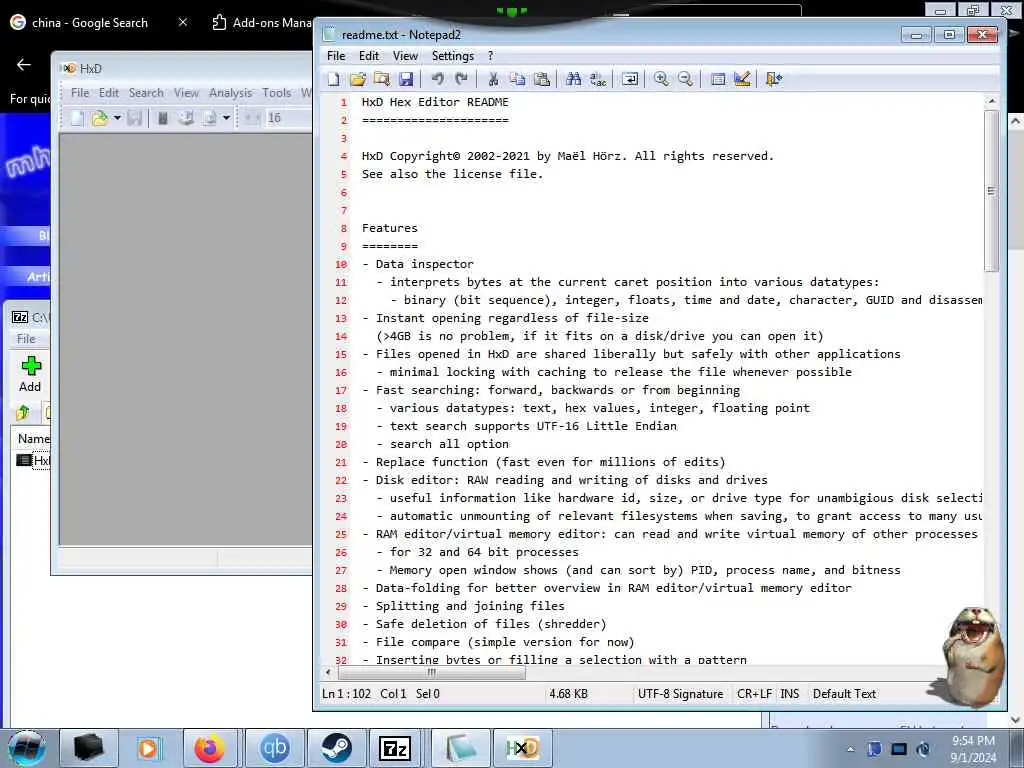Click the Open RAM icon in HxD toolbar
Screen dimensions: 1024x768
pos(163,118)
